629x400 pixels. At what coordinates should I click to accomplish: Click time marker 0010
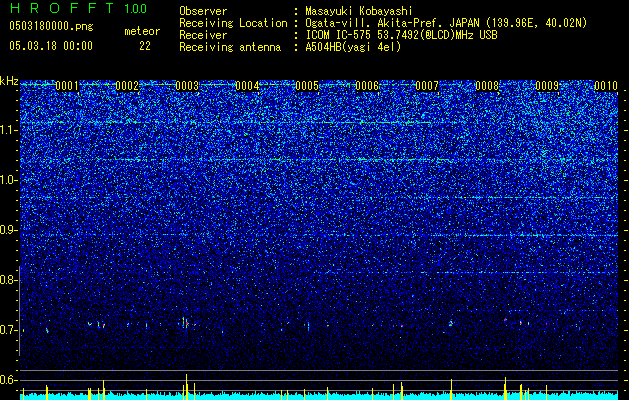(606, 86)
